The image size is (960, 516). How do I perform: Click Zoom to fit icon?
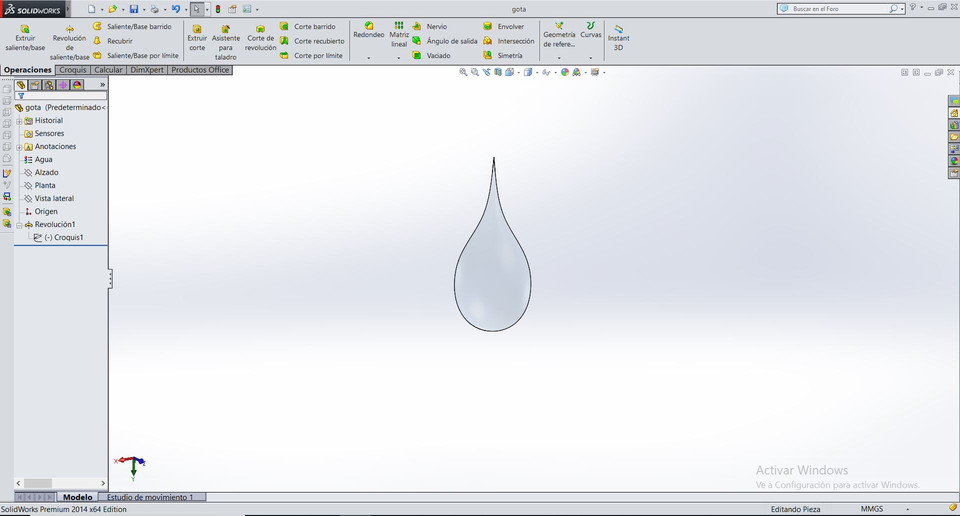[463, 72]
